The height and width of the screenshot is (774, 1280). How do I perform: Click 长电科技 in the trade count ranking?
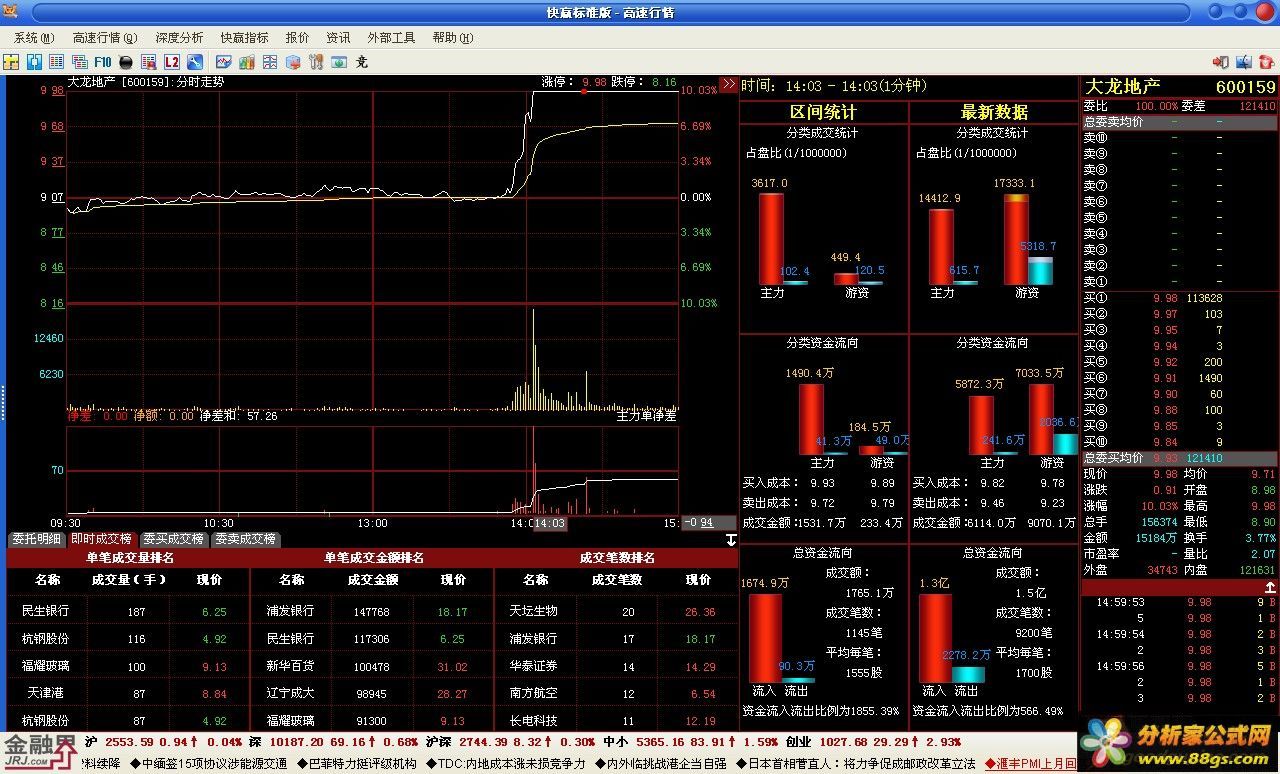pos(533,720)
